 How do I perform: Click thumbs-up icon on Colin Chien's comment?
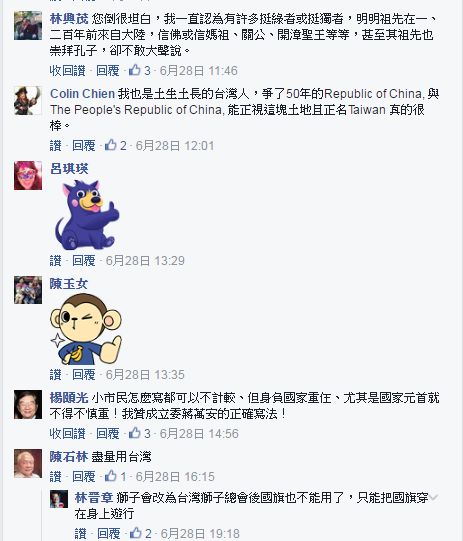(x=110, y=145)
